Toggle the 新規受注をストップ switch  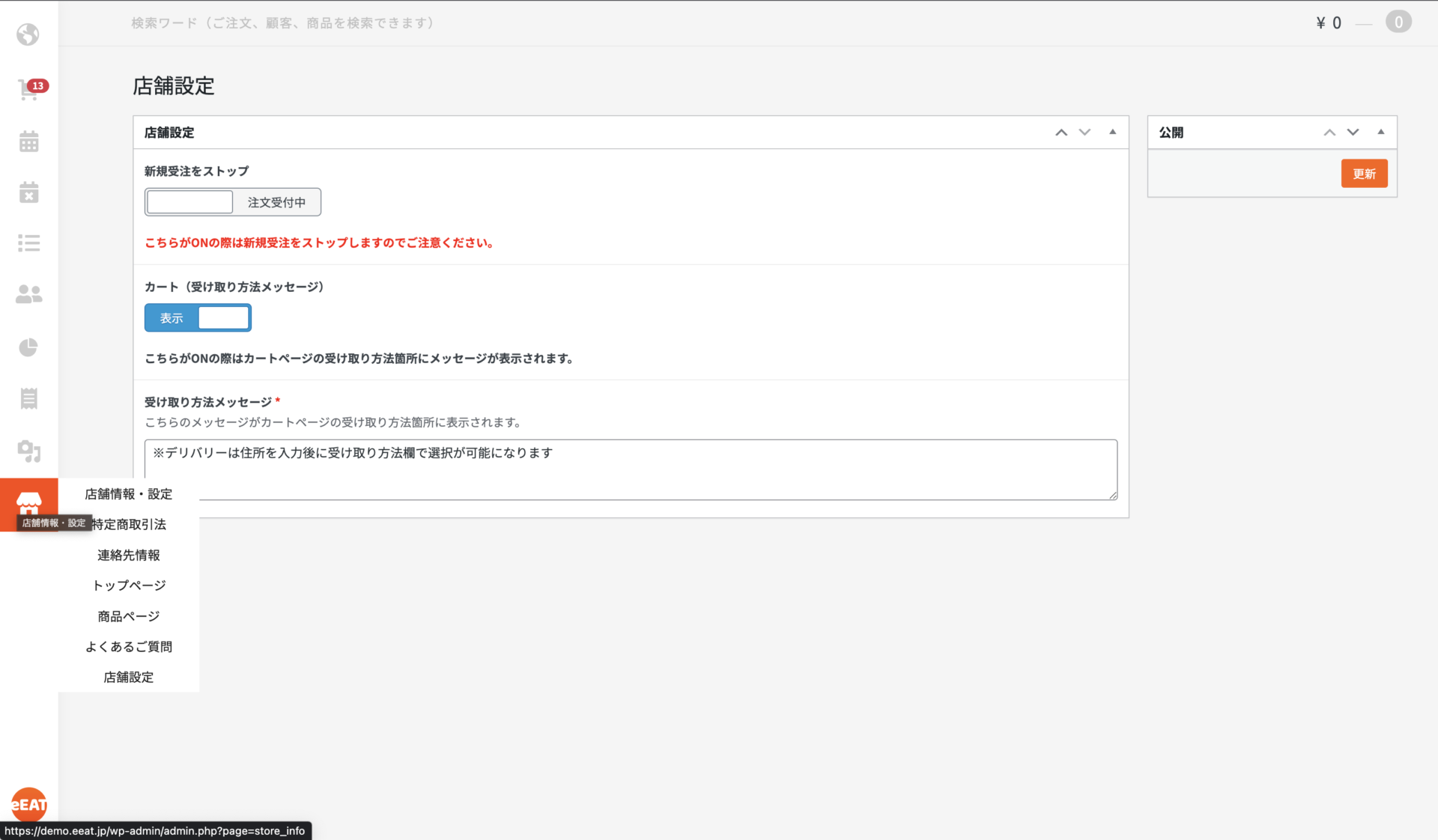tap(232, 202)
